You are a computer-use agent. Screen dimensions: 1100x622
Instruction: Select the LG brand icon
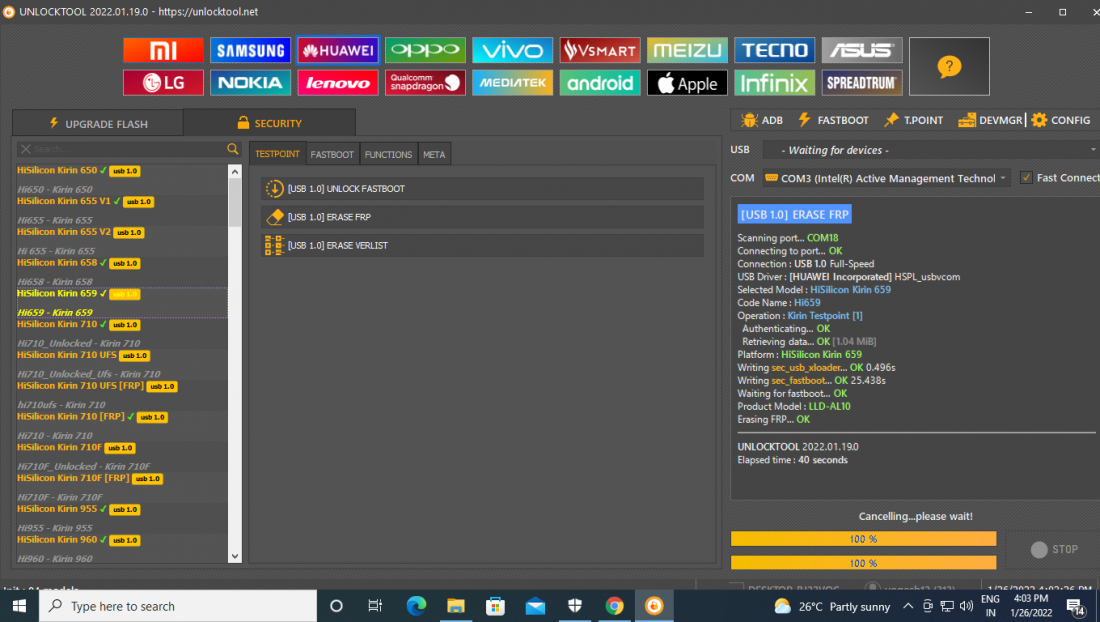click(163, 83)
